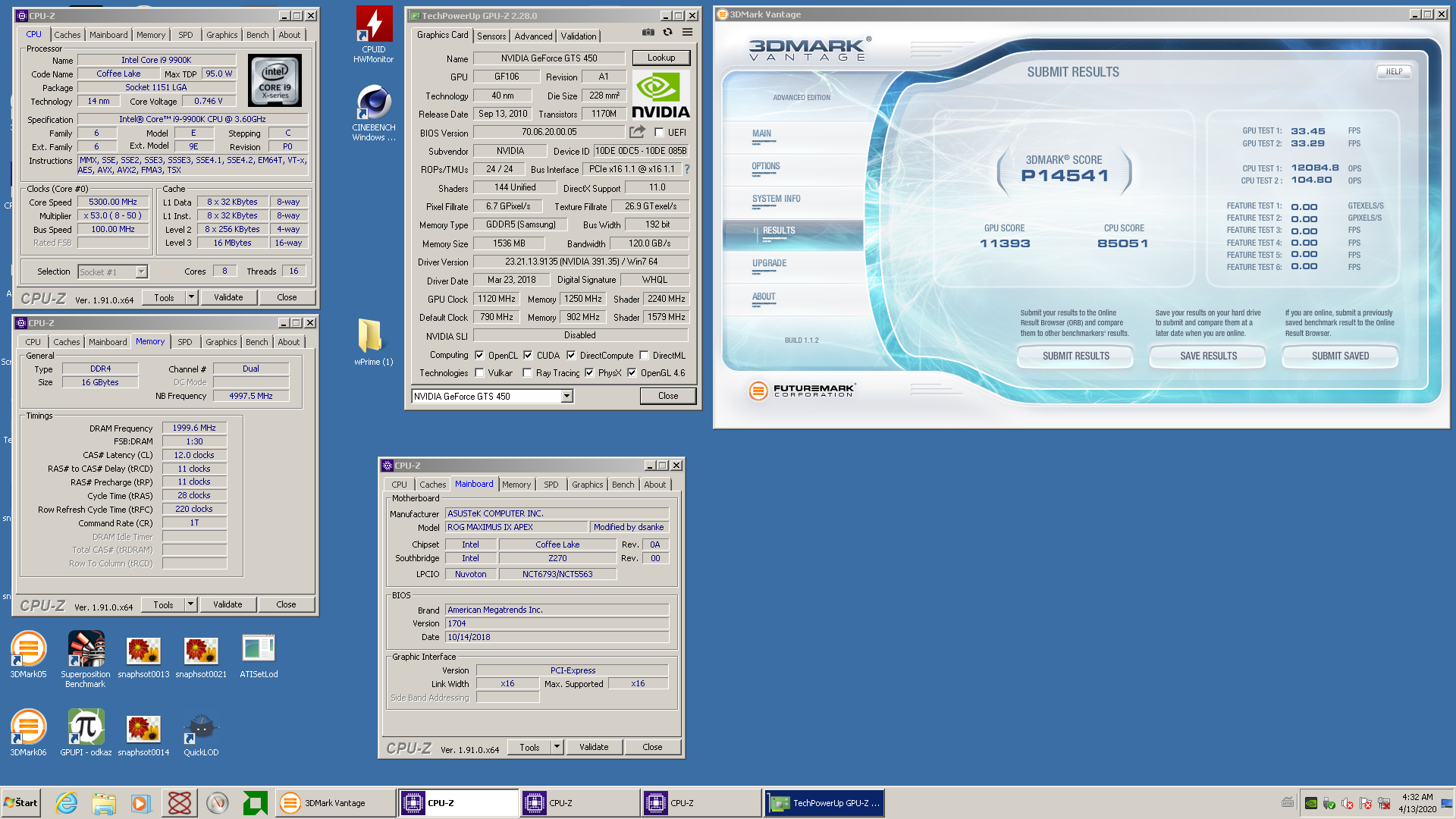Toggle Vulkan technologies checkbox
Screen dimensions: 1456x819
[x=479, y=373]
